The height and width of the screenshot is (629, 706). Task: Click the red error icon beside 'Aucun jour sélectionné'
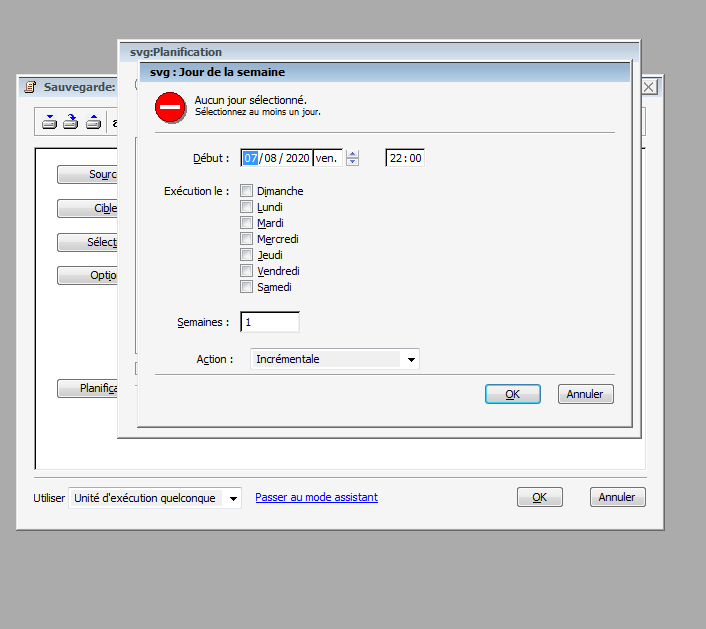click(x=170, y=106)
